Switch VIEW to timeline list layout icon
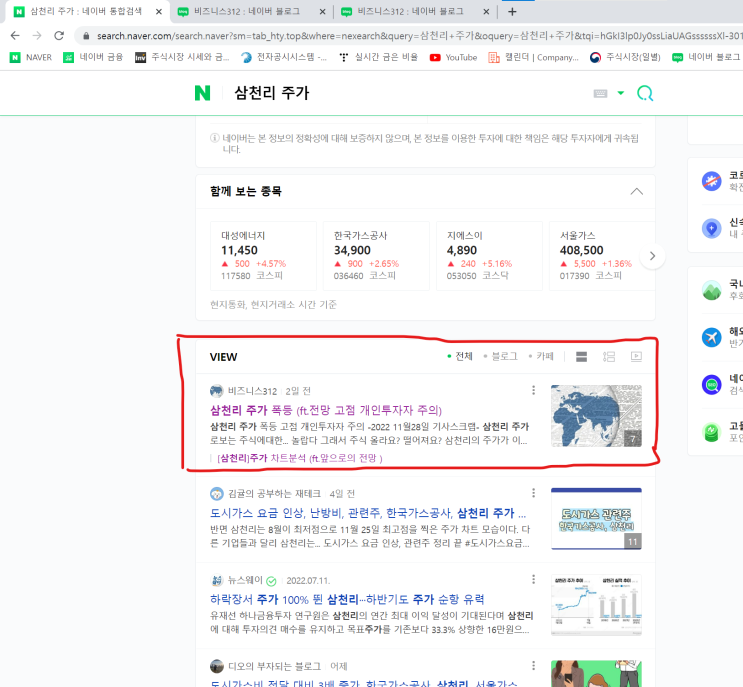Viewport: 743px width, 687px height. tap(609, 356)
